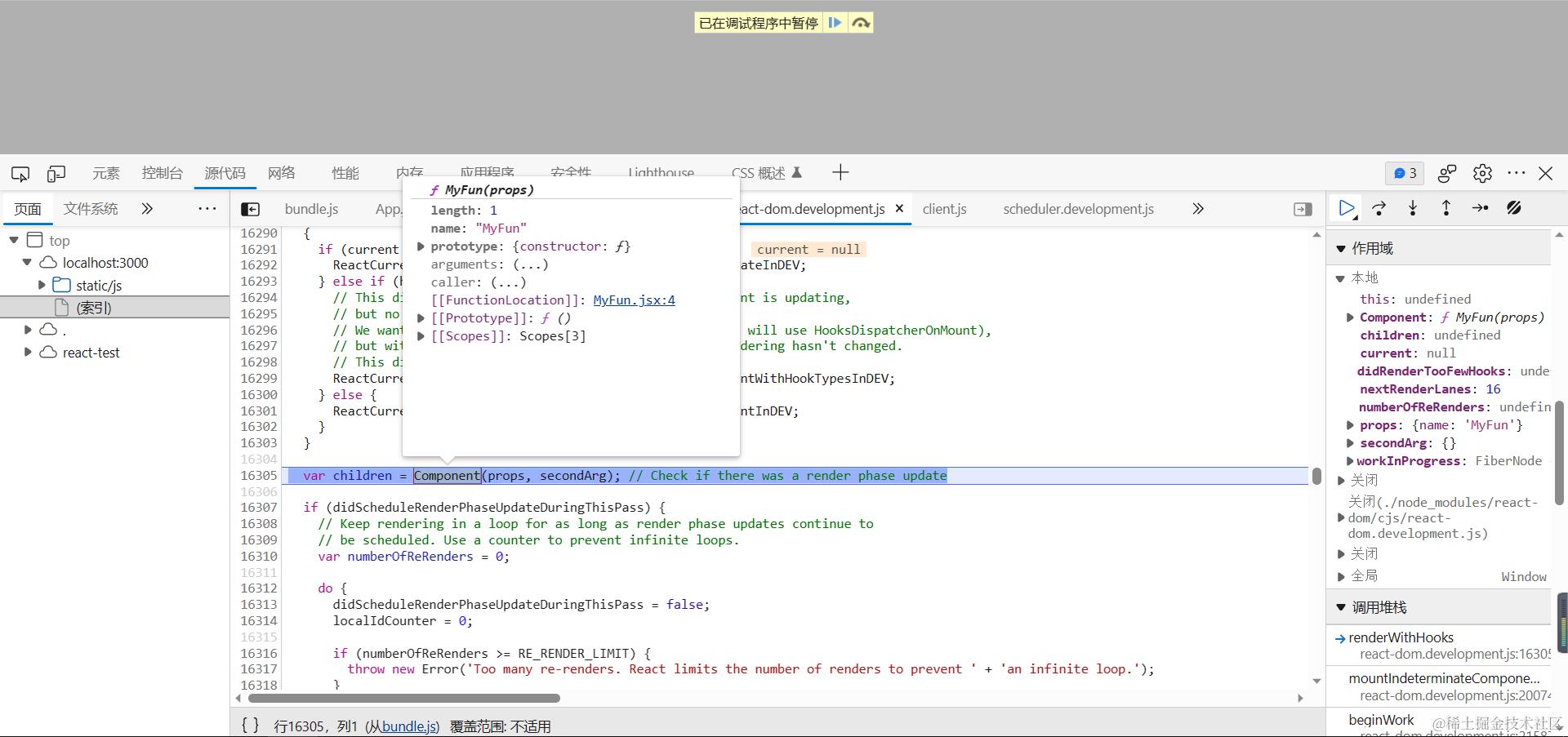Click the code vertical scrollbar thumb
The image size is (1568, 737).
click(1316, 476)
